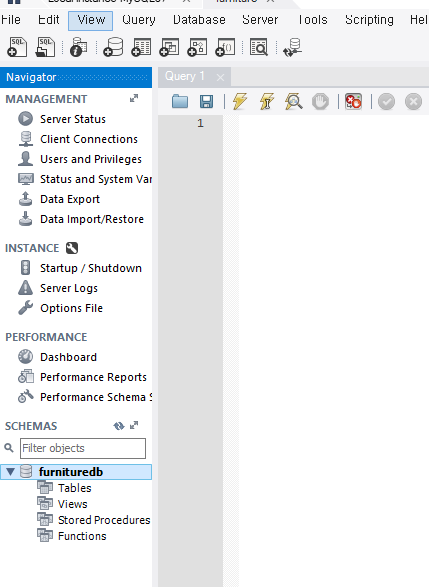This screenshot has height=587, width=429.
Task: Select Views under furnituredb
Action: (x=73, y=504)
